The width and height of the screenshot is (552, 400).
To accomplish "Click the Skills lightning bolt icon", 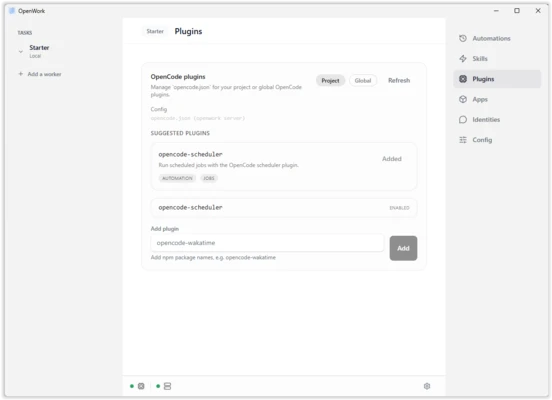I will tap(463, 59).
